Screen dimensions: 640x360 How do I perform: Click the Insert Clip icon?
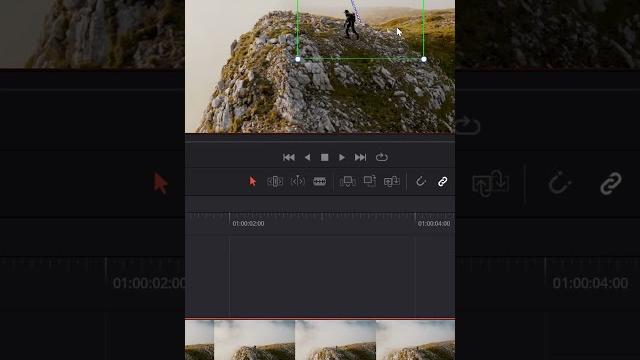click(347, 182)
